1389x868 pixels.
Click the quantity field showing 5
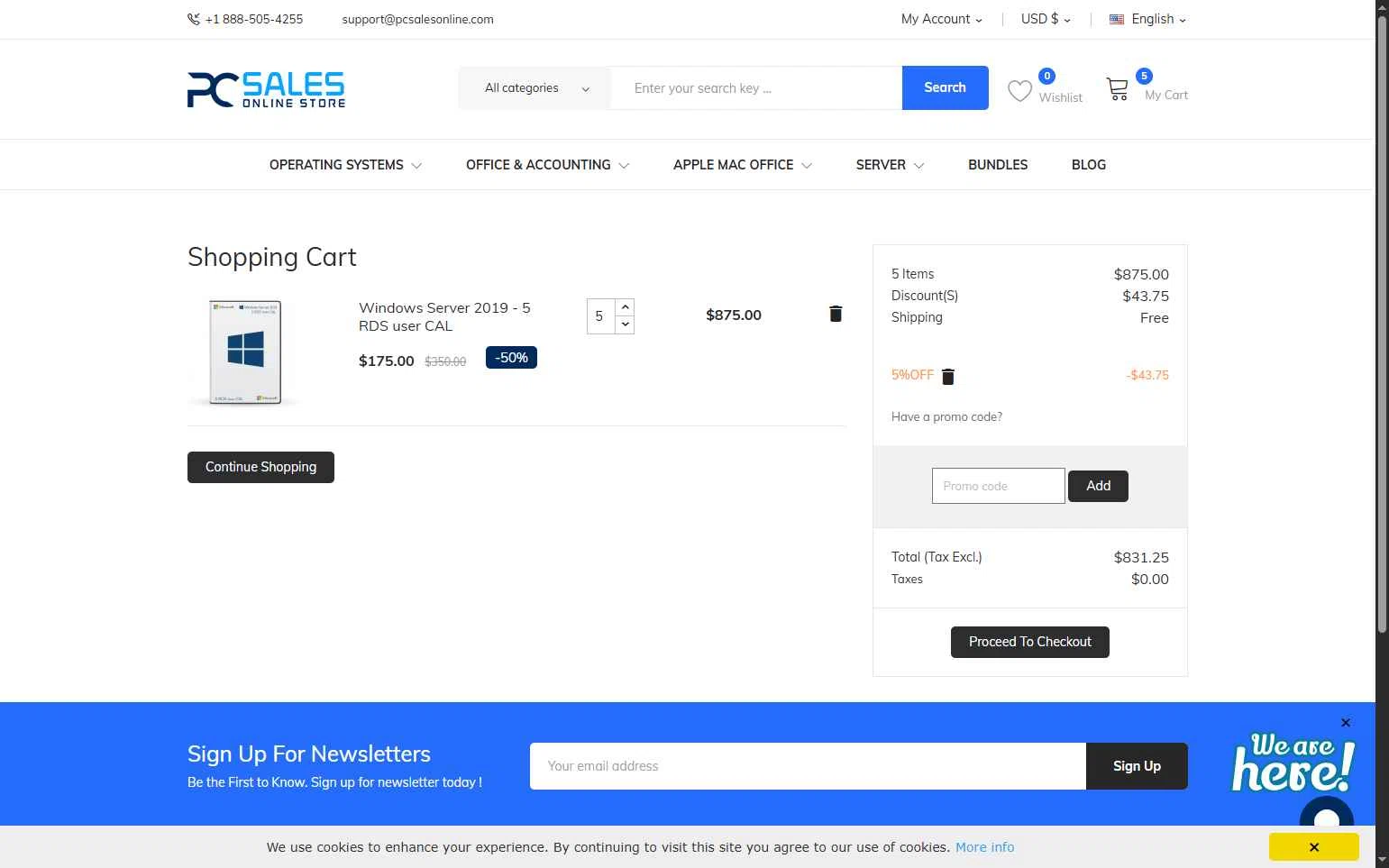[x=600, y=316]
